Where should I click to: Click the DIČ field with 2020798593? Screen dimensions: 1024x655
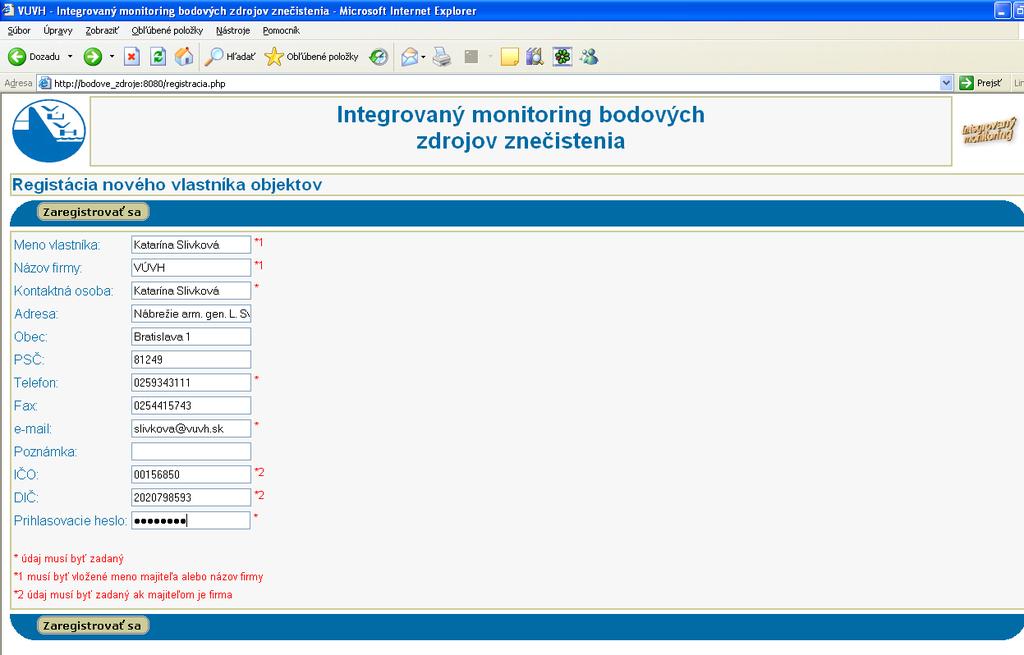click(191, 498)
